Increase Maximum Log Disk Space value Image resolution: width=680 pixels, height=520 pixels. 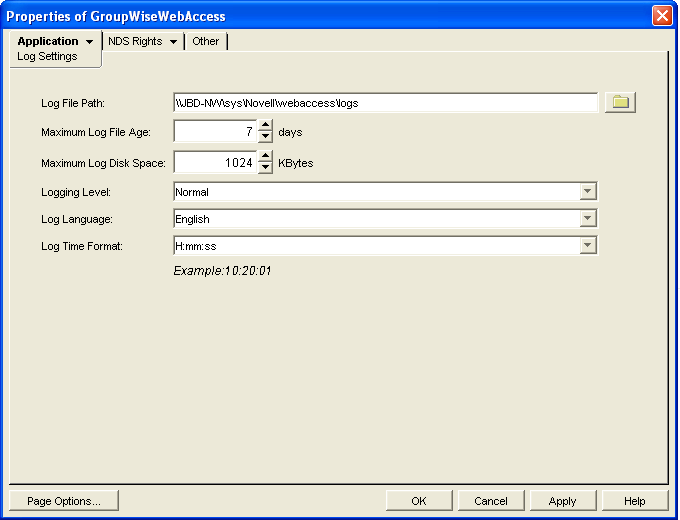coord(265,156)
